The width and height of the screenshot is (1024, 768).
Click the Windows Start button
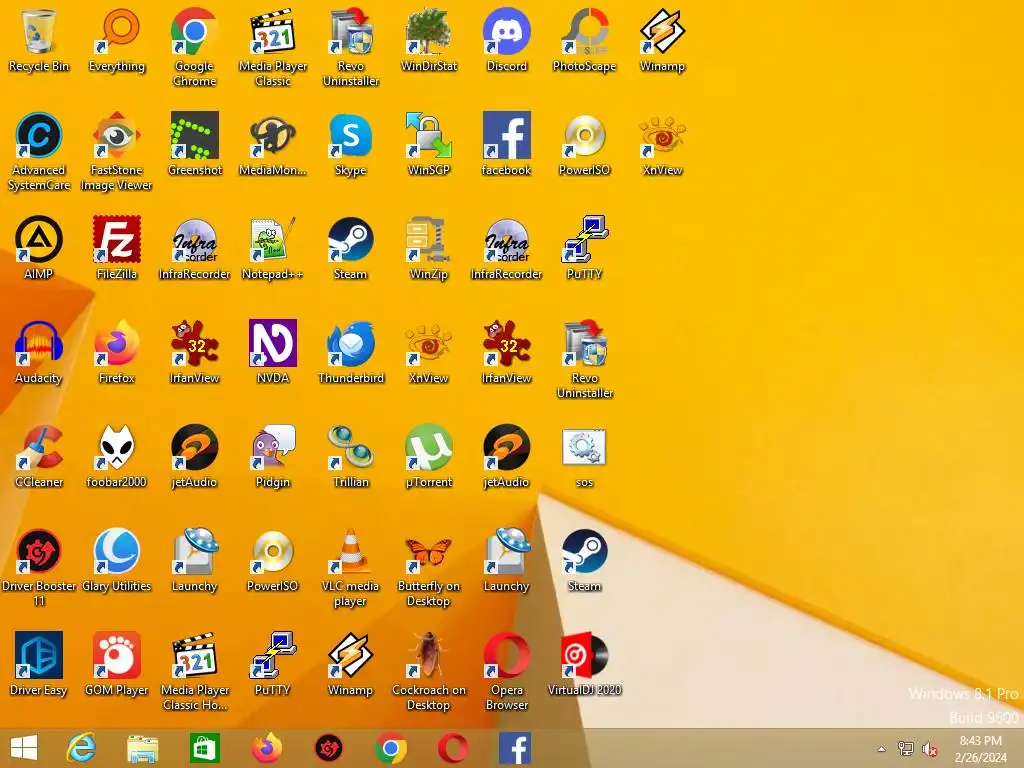(x=24, y=748)
